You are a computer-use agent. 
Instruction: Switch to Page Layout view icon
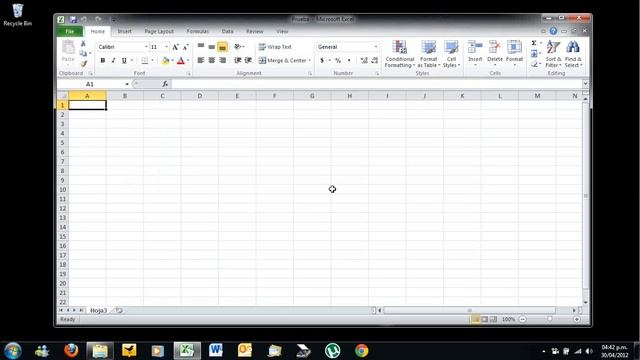484,319
